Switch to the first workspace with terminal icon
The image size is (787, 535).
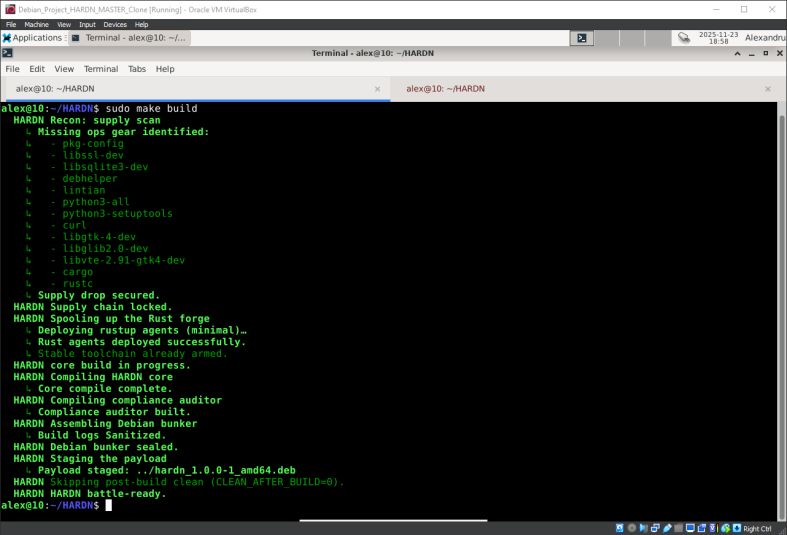click(x=582, y=38)
